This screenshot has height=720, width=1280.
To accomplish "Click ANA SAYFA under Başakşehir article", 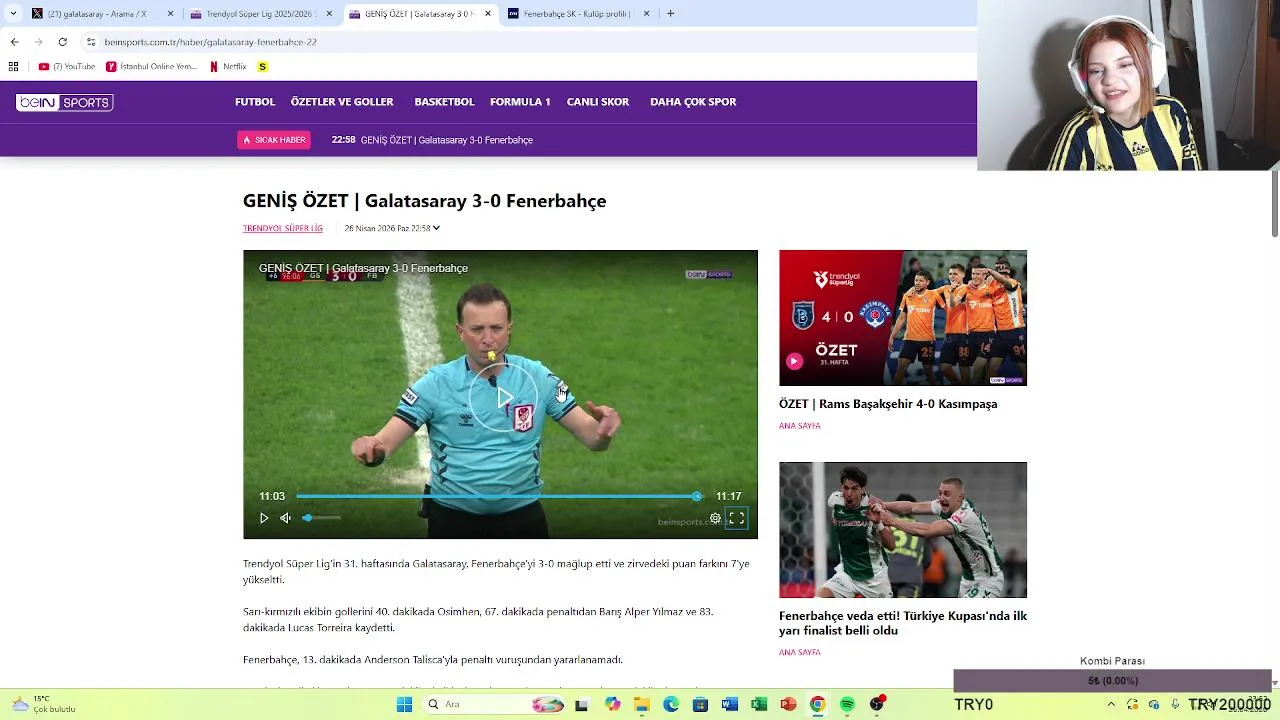I will [x=800, y=426].
